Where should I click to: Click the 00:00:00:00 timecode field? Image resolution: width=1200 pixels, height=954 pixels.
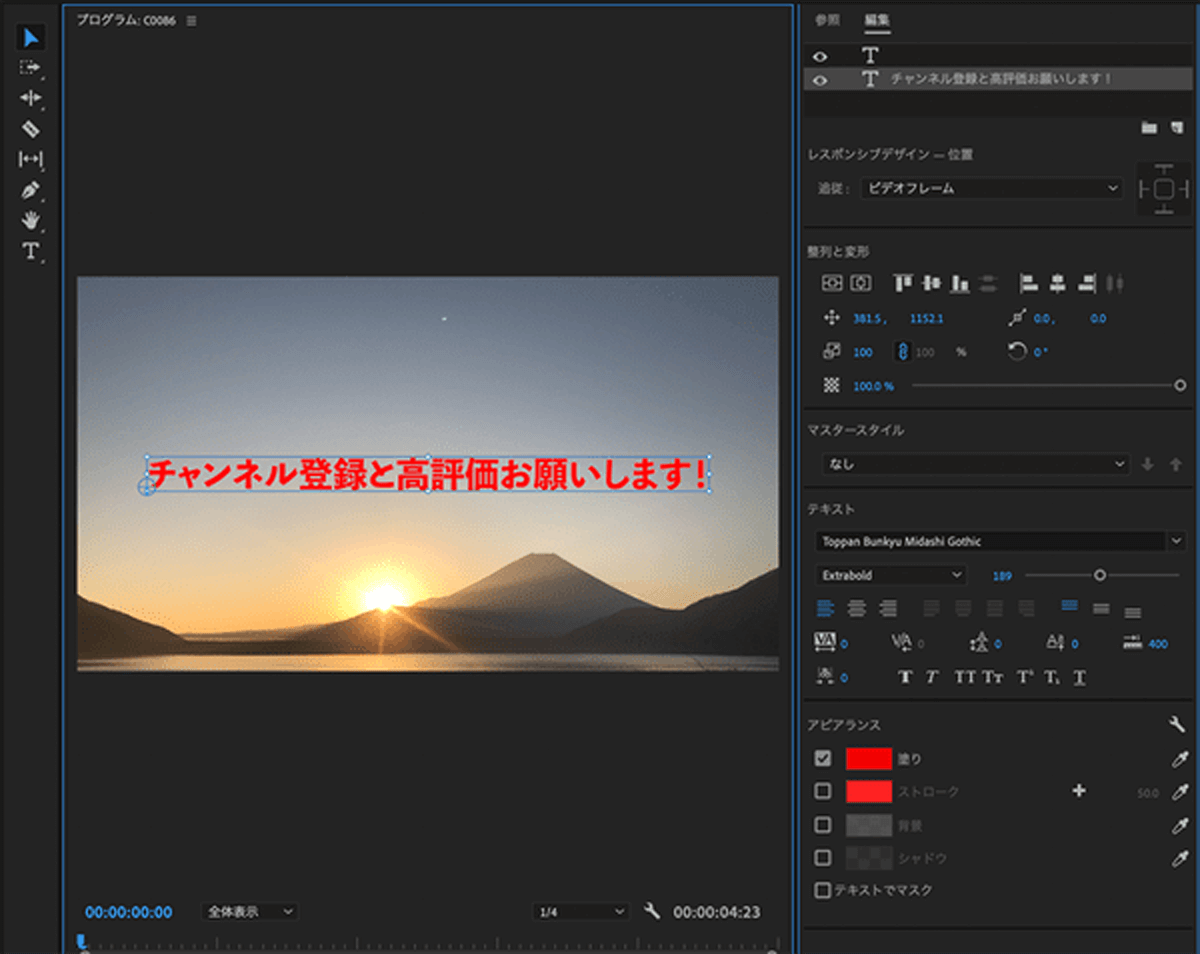tap(128, 912)
